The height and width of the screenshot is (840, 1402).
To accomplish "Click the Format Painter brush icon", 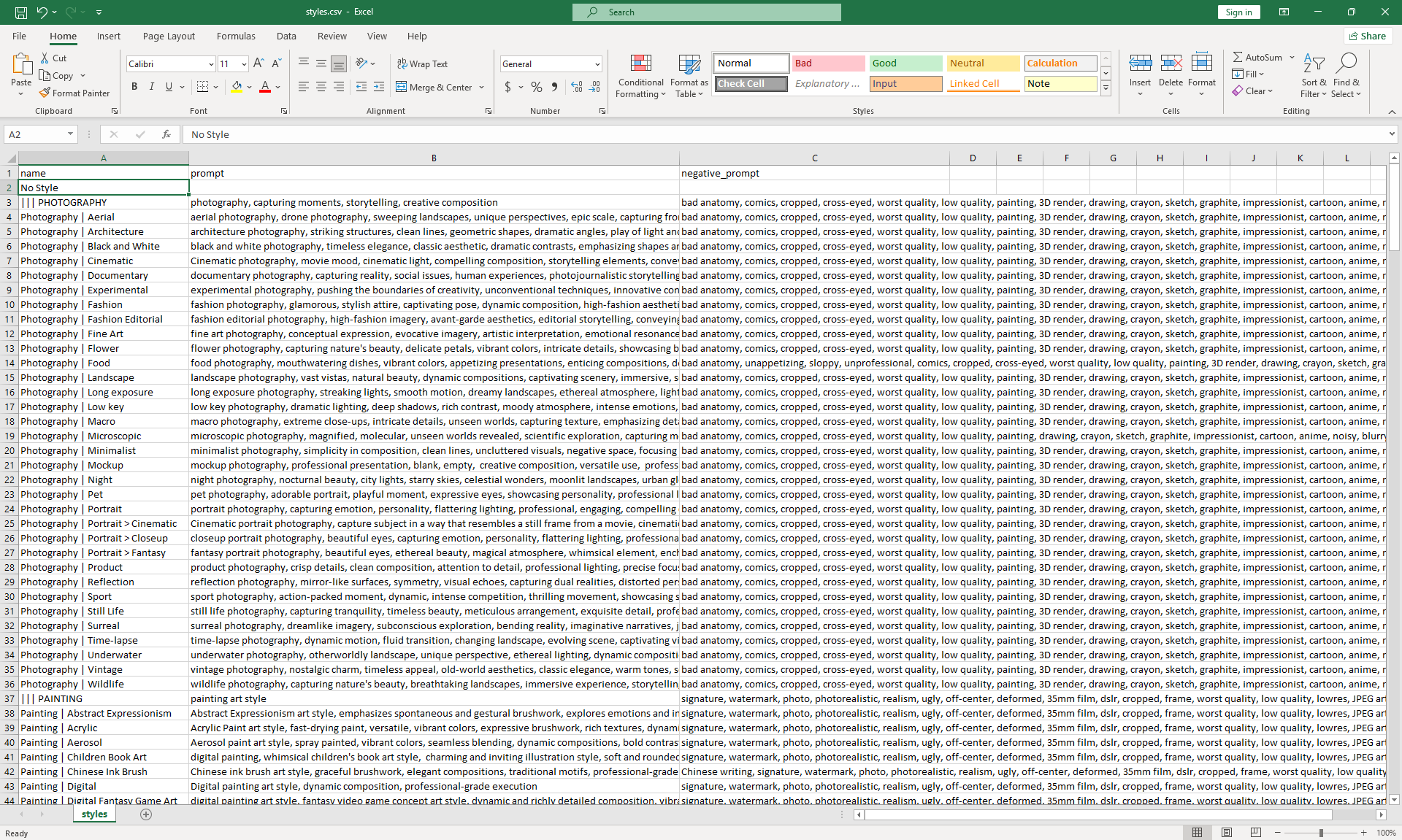I will tap(45, 93).
